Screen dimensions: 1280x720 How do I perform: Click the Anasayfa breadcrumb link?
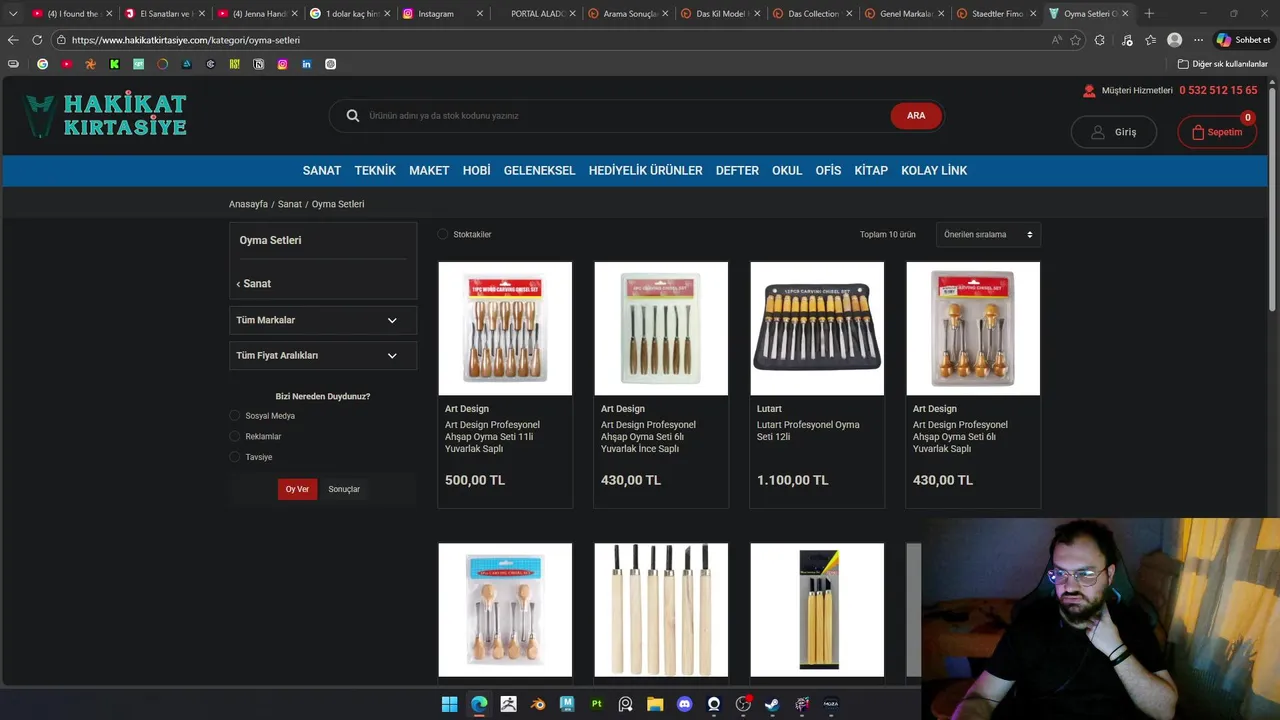[248, 204]
